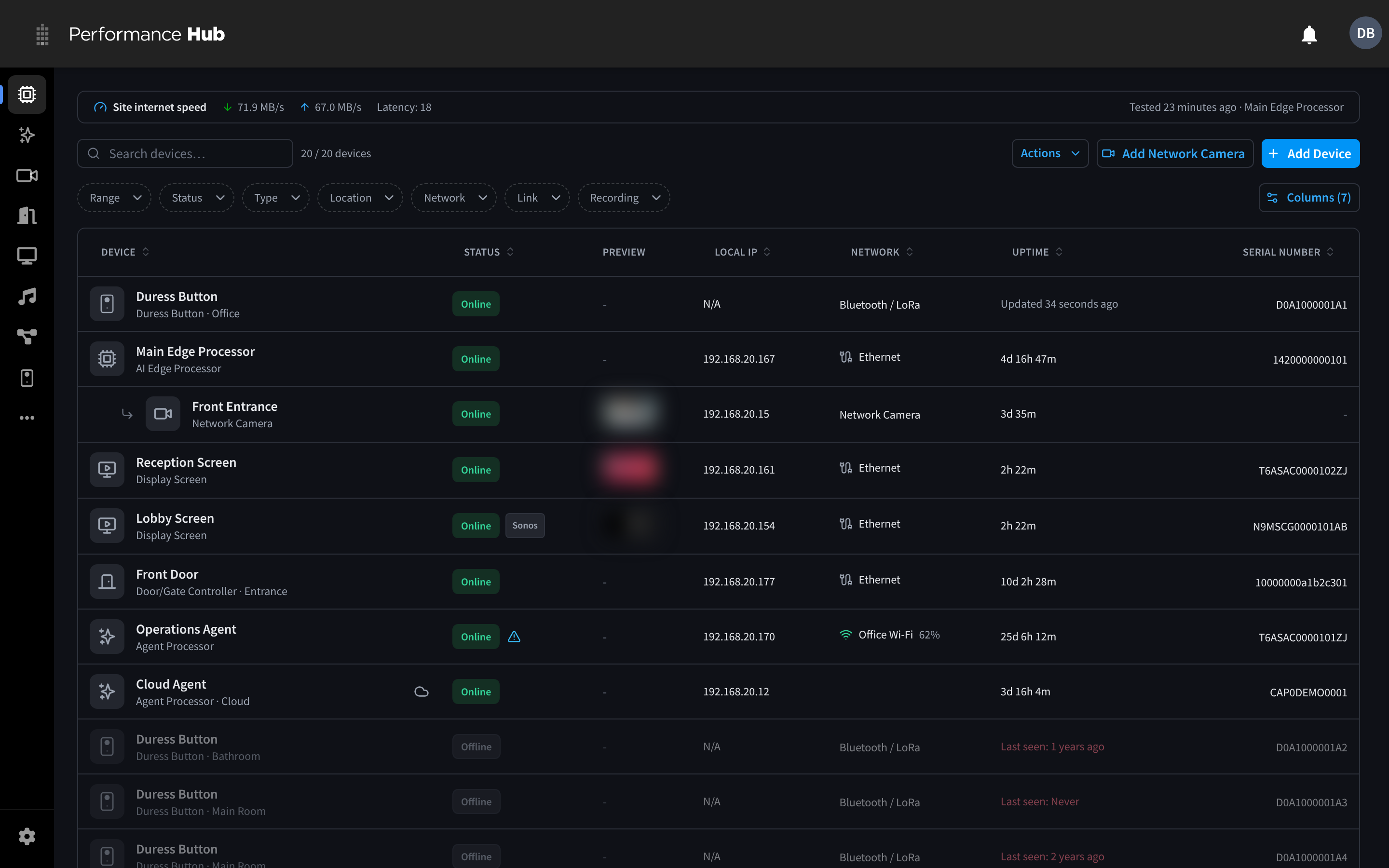Click the cloud icon on Cloud Agent row
The height and width of the screenshot is (868, 1389).
pyautogui.click(x=422, y=692)
